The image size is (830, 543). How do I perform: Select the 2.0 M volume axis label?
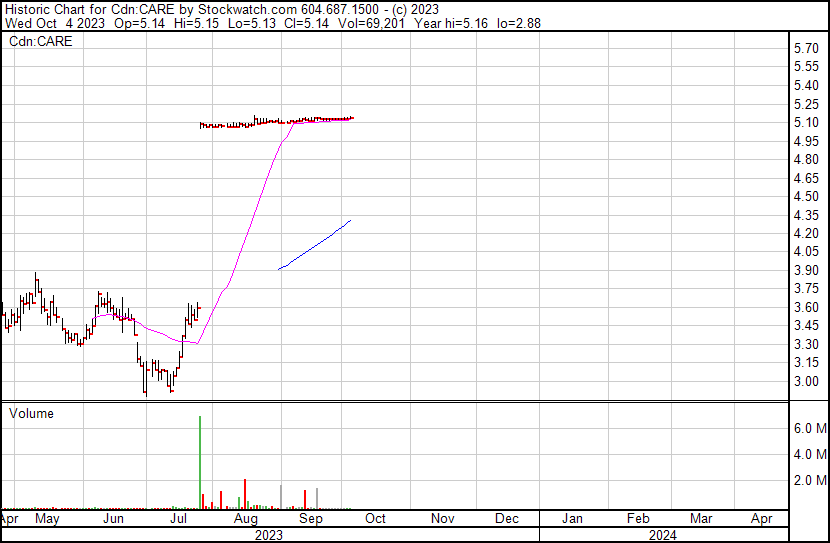tap(808, 481)
